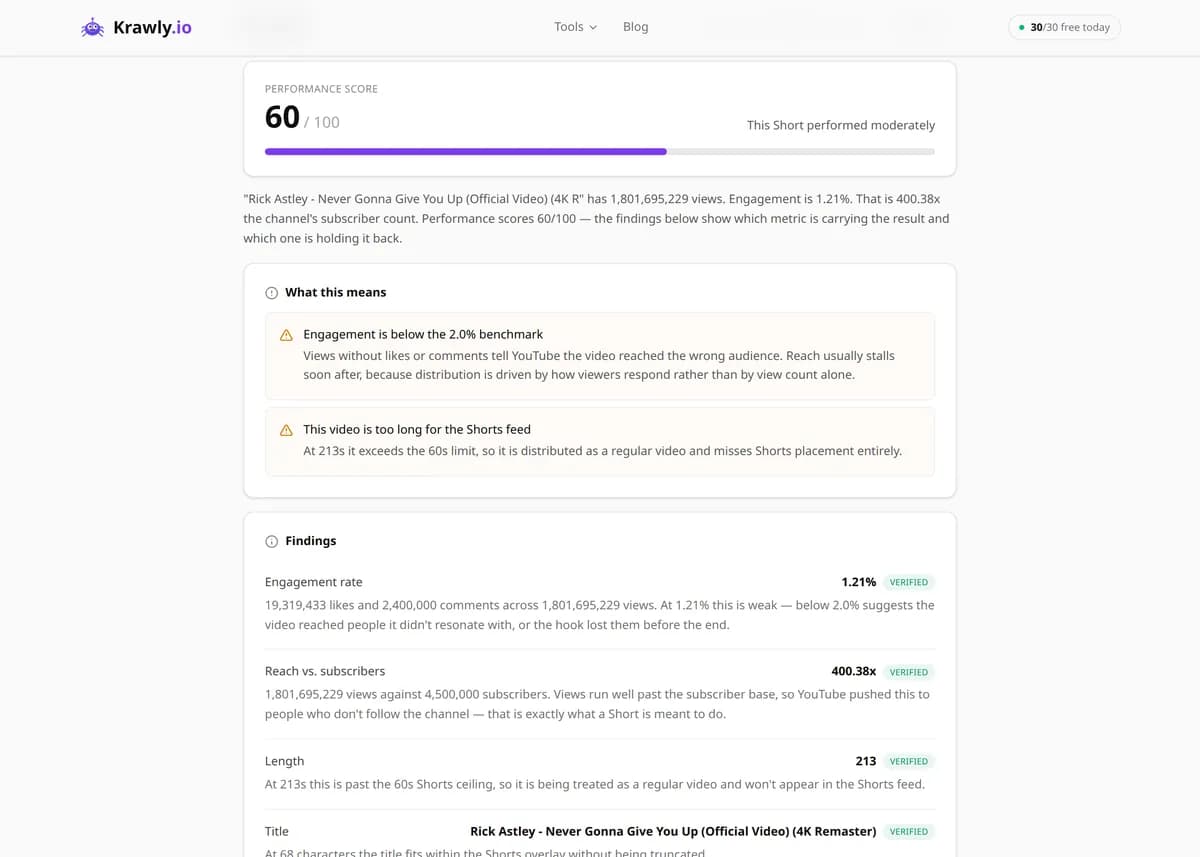Select 'This Short performed moderately' text
Viewport: 1200px width, 857px height.
point(841,125)
